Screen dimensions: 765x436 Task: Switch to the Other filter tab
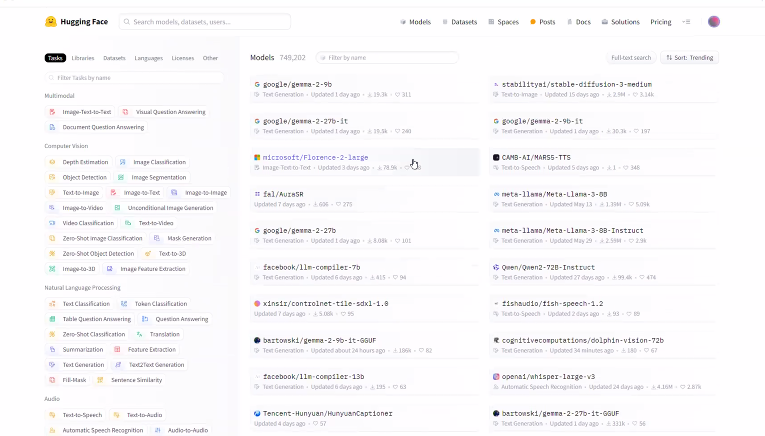210,58
